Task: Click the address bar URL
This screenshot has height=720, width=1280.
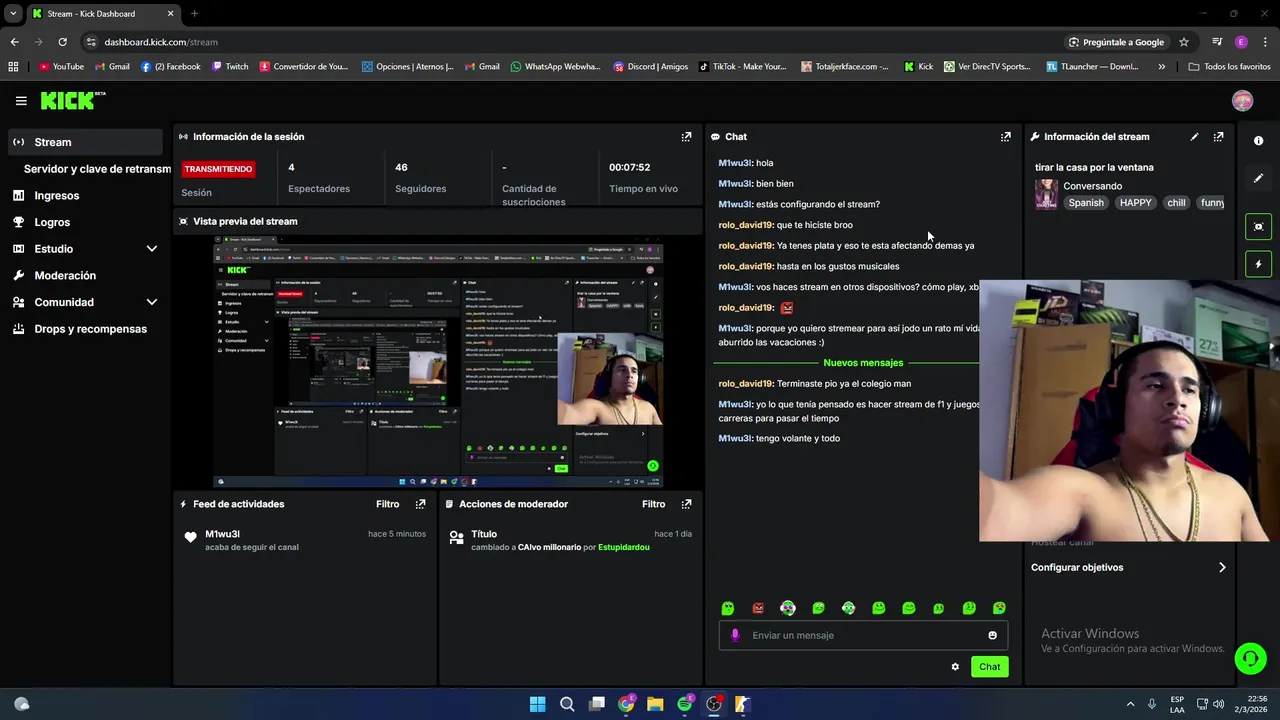Action: tap(161, 42)
